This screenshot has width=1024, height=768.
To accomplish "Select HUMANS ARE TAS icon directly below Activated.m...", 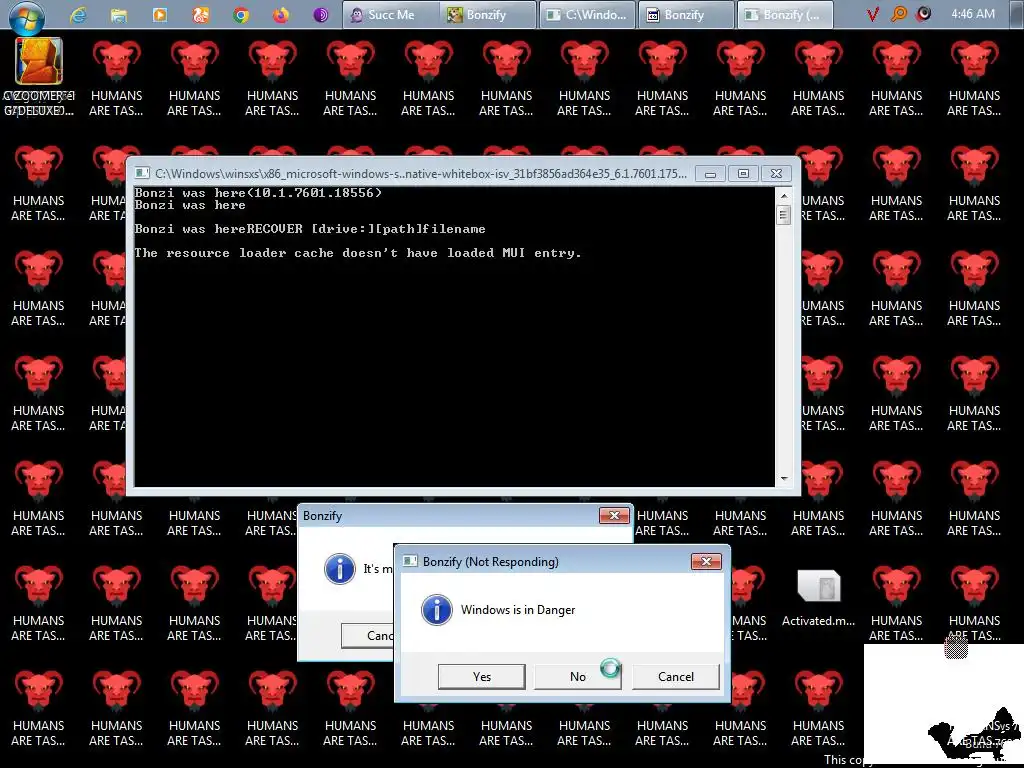I will pos(818,707).
